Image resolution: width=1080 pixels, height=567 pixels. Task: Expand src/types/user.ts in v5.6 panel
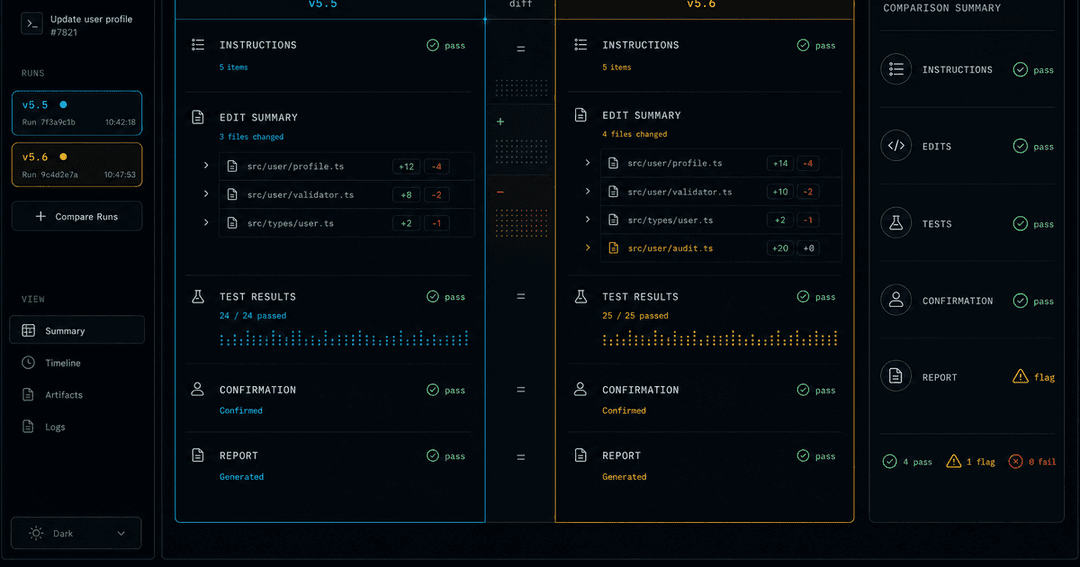coord(588,219)
